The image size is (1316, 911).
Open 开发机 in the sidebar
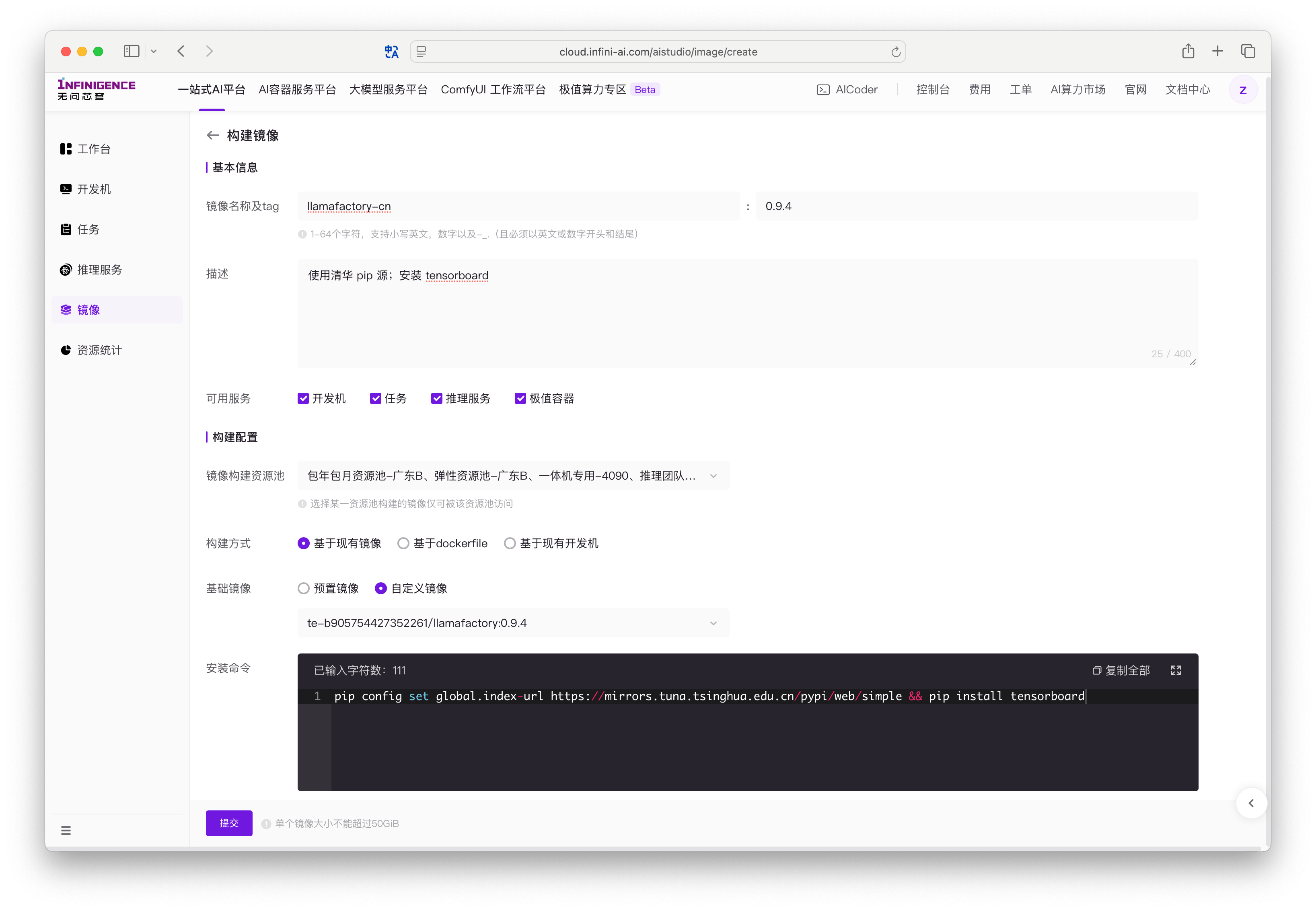coord(117,189)
